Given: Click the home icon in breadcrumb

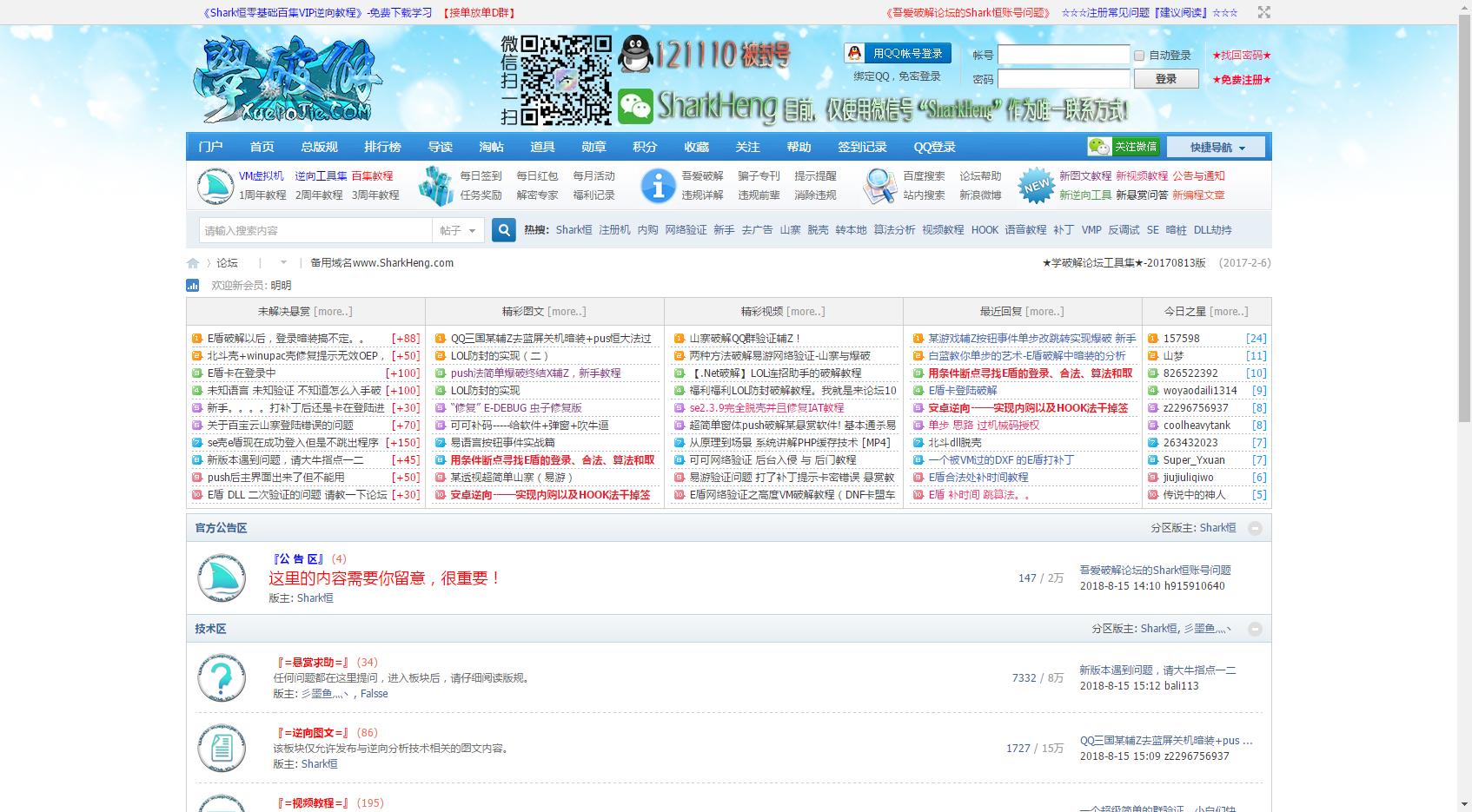Looking at the screenshot, I should point(193,263).
